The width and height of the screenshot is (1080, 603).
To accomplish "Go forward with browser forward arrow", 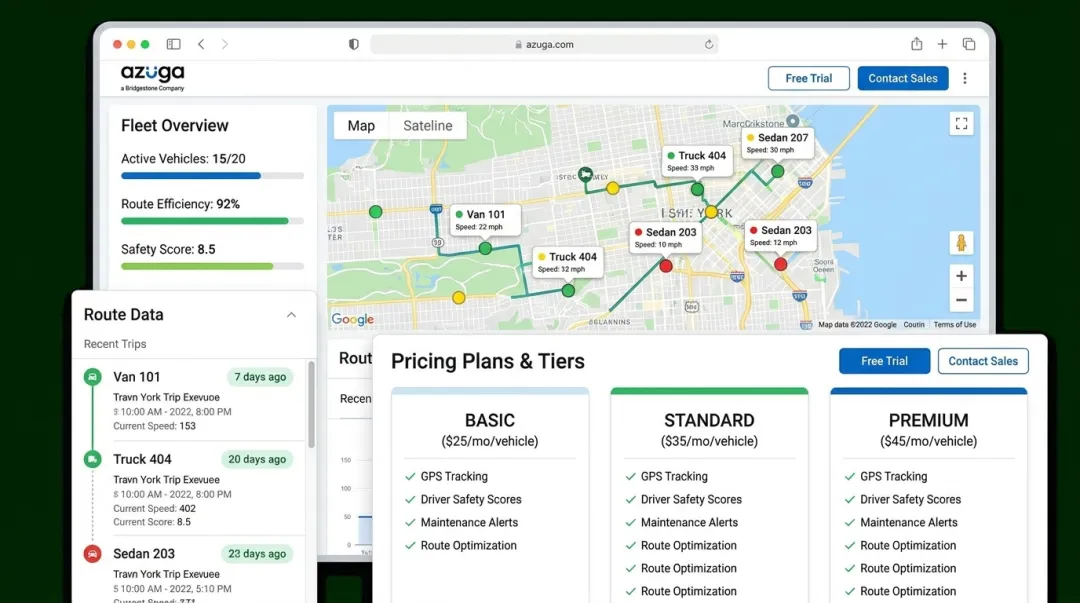I will coord(225,44).
